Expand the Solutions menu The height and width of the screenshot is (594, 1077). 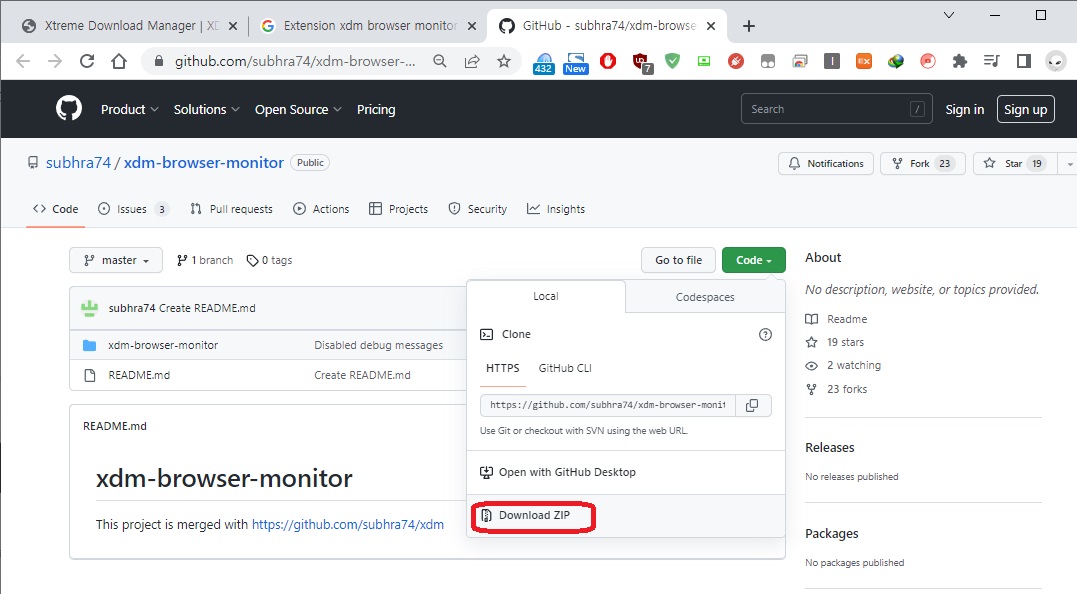(x=206, y=109)
